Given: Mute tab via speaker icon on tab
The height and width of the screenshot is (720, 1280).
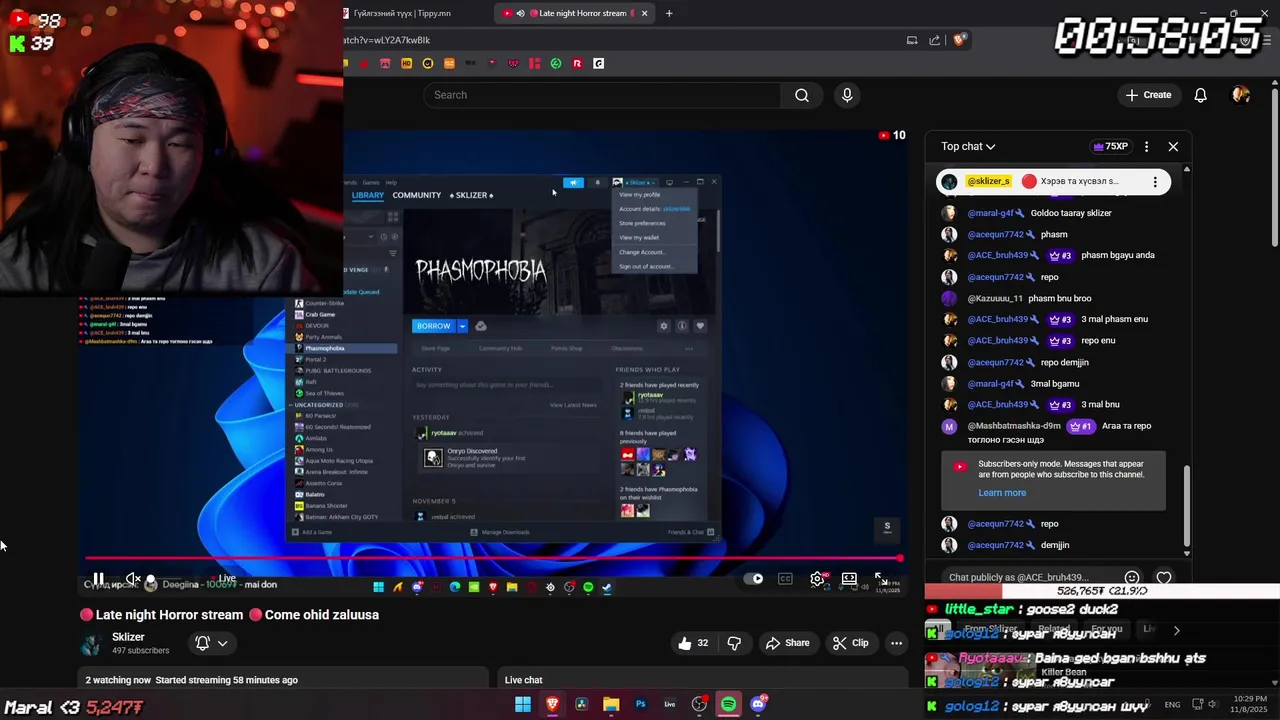Looking at the screenshot, I should click(x=520, y=13).
